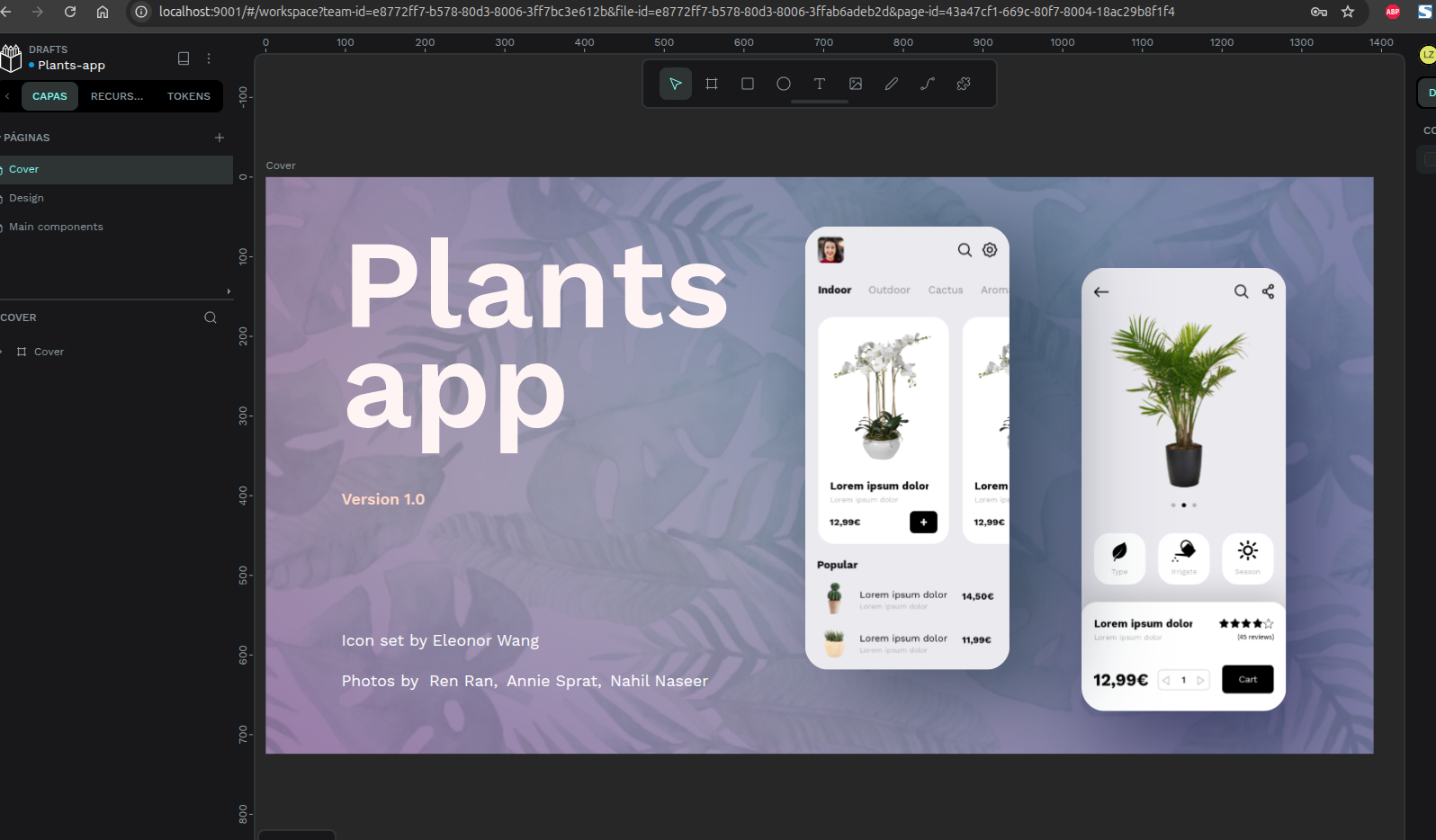
Task: Go to the Design page
Action: 27,198
